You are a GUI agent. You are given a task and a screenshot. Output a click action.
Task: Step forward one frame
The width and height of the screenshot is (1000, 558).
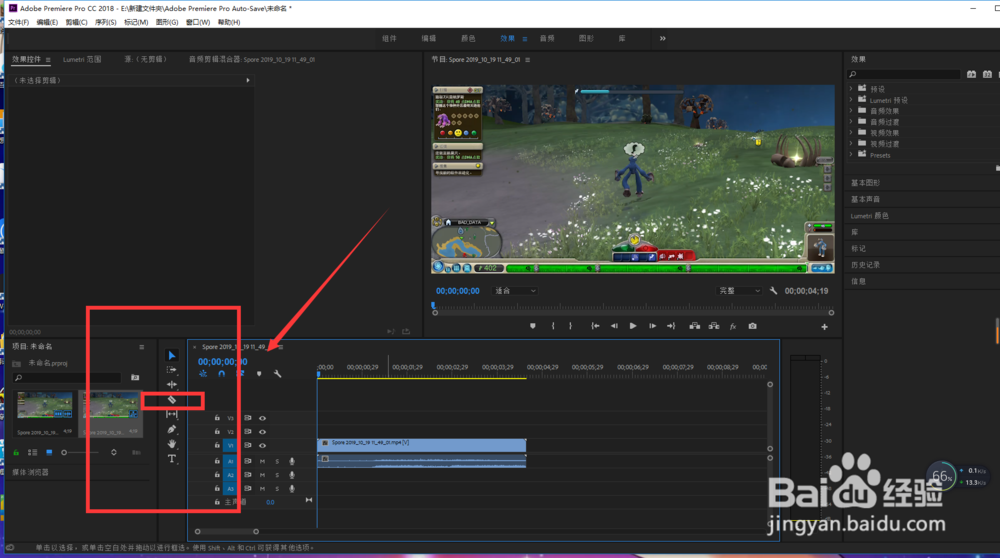[x=652, y=326]
